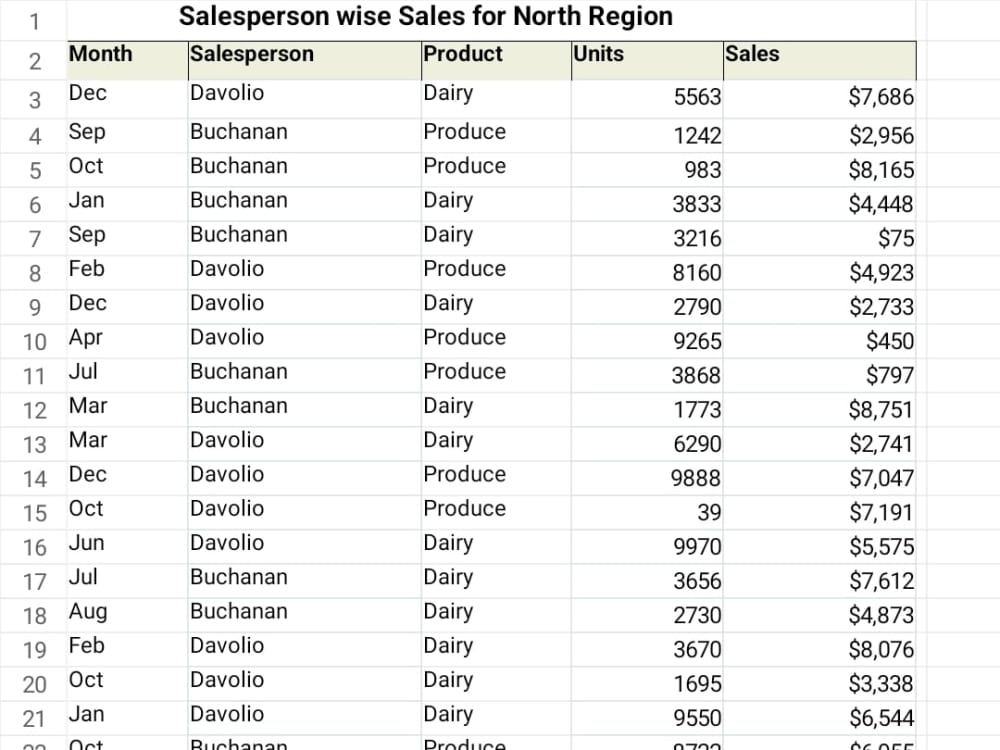This screenshot has width=1000, height=750.
Task: Select the Units header cell
Action: (x=647, y=61)
